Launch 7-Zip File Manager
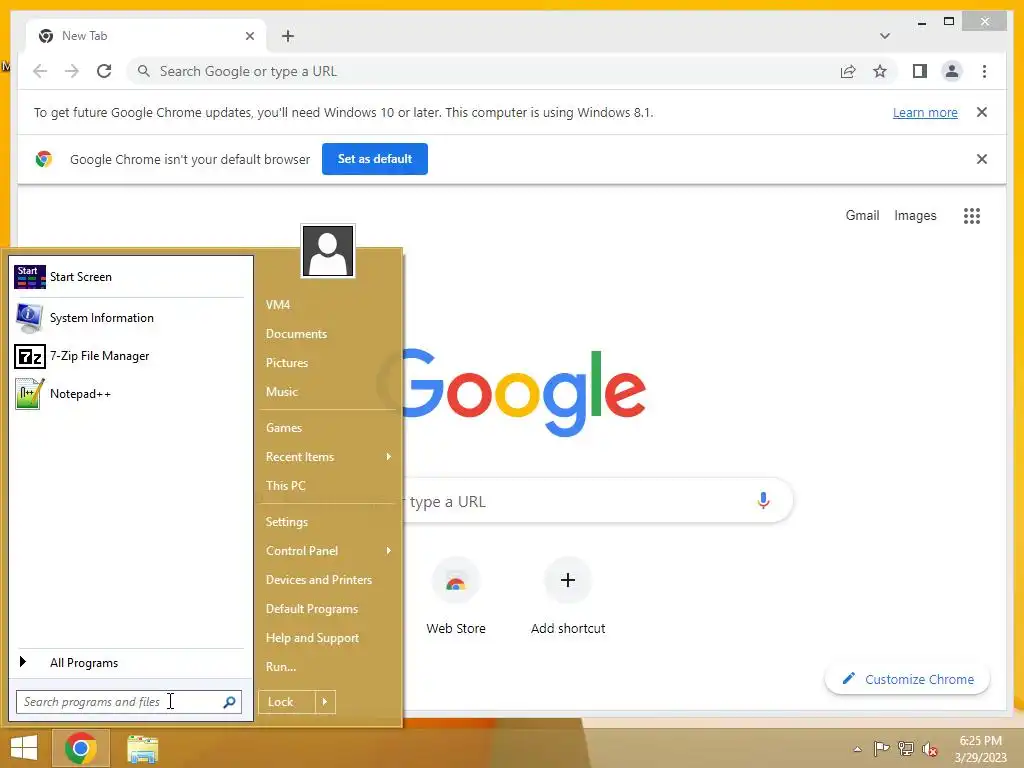Screen dimensions: 1024x768 pyautogui.click(x=129, y=356)
